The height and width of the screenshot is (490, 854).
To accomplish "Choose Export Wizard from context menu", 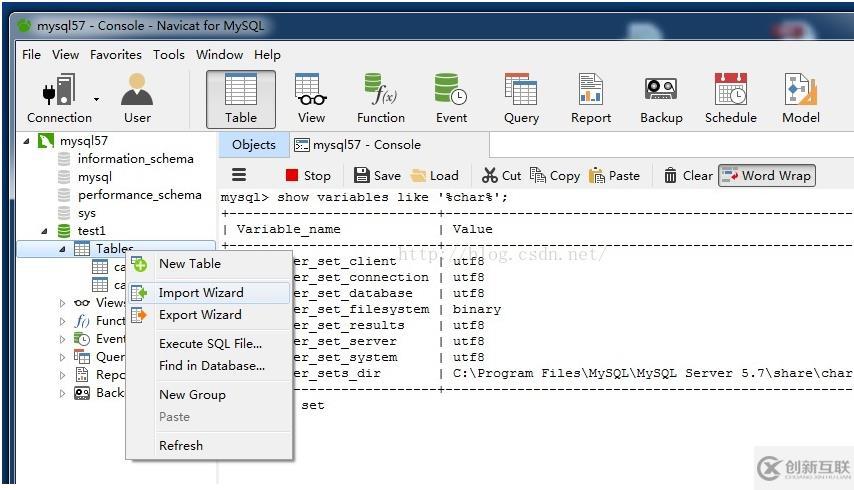I will (210, 315).
